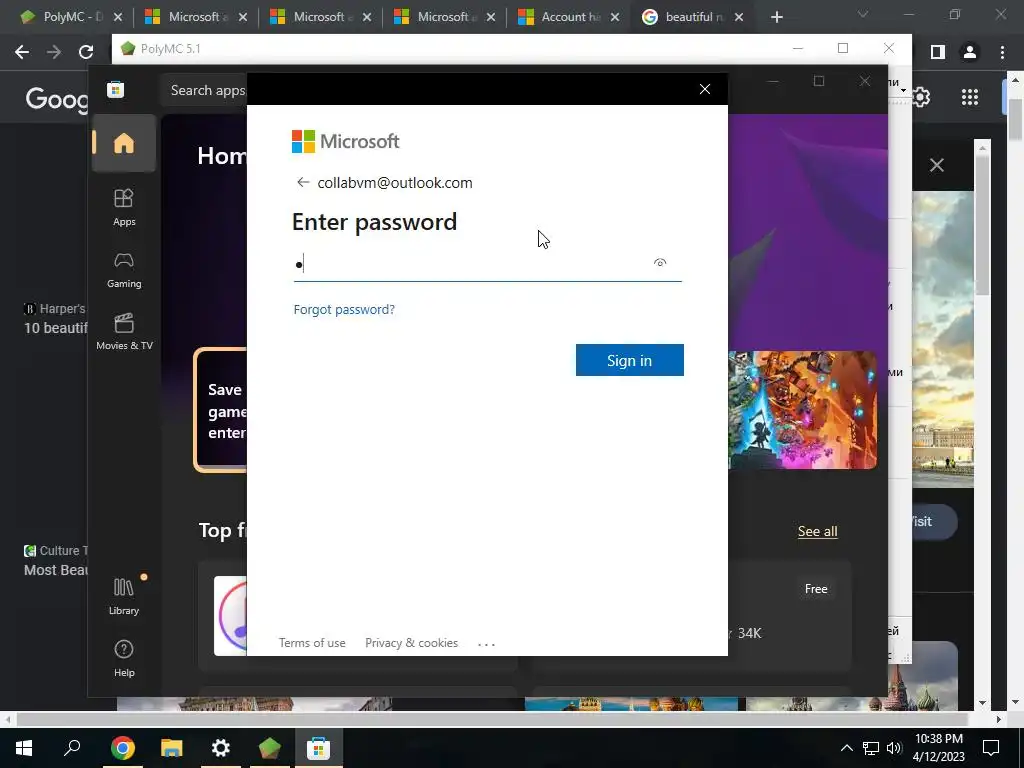Toggle Chrome side panel icon

point(938,52)
